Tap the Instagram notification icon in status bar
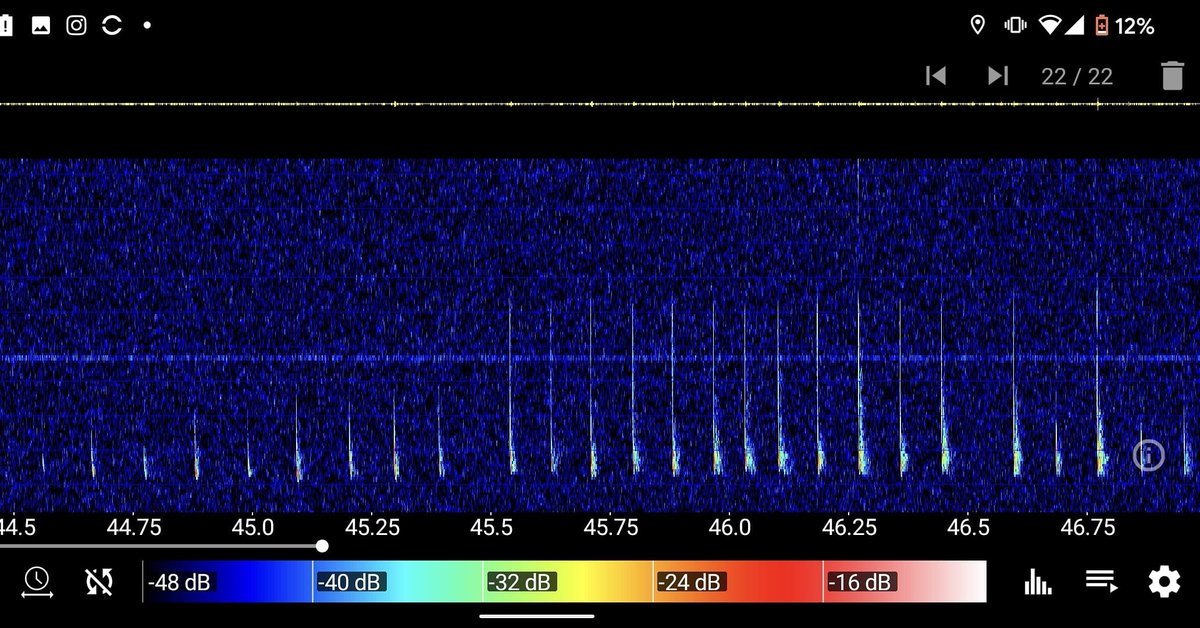 click(76, 26)
